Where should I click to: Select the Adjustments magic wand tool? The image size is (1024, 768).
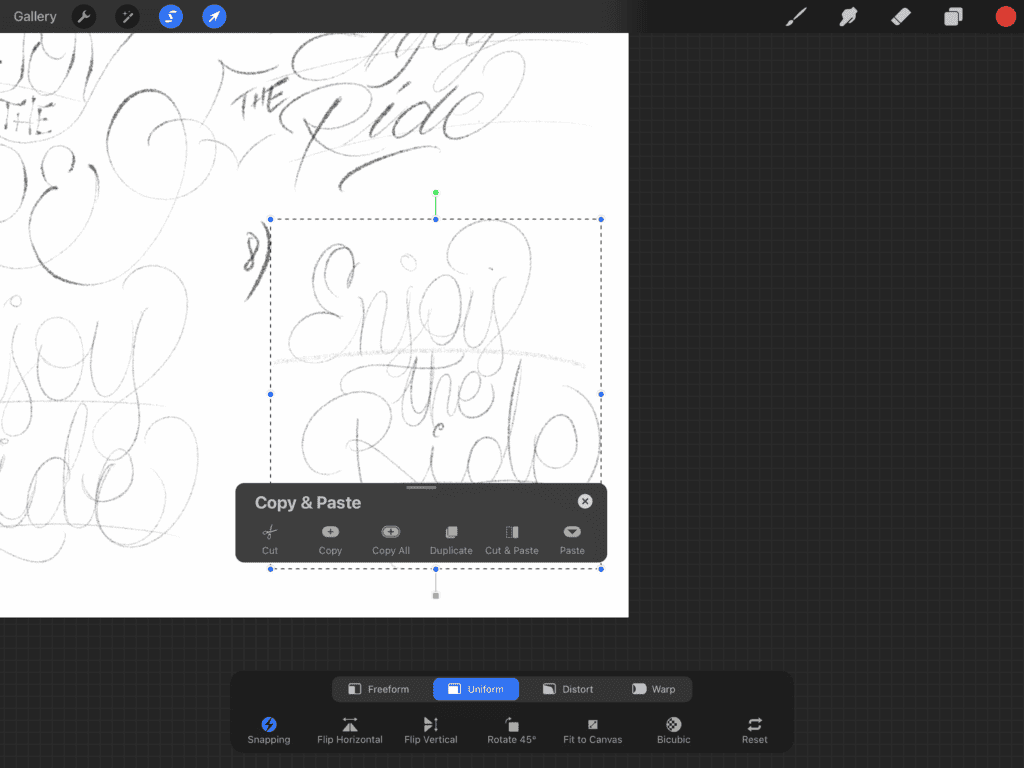pos(127,16)
